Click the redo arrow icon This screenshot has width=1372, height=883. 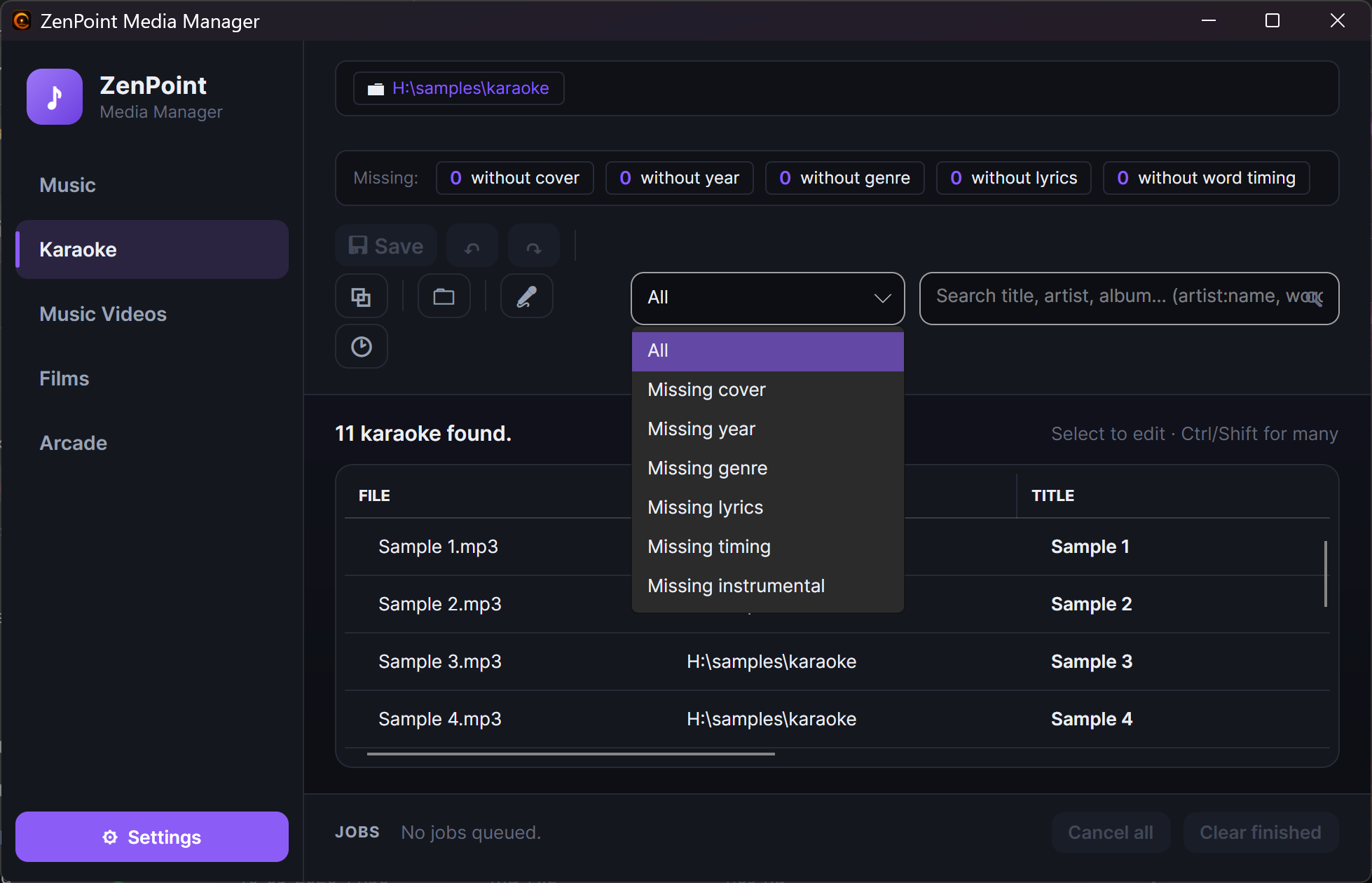[x=533, y=247]
